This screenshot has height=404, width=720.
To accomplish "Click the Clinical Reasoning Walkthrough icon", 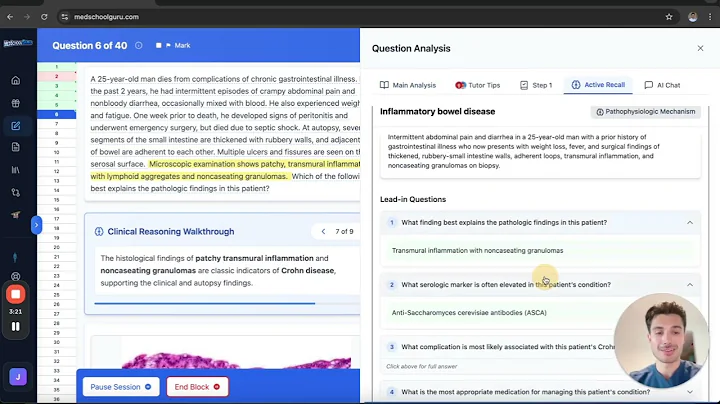I will point(99,231).
